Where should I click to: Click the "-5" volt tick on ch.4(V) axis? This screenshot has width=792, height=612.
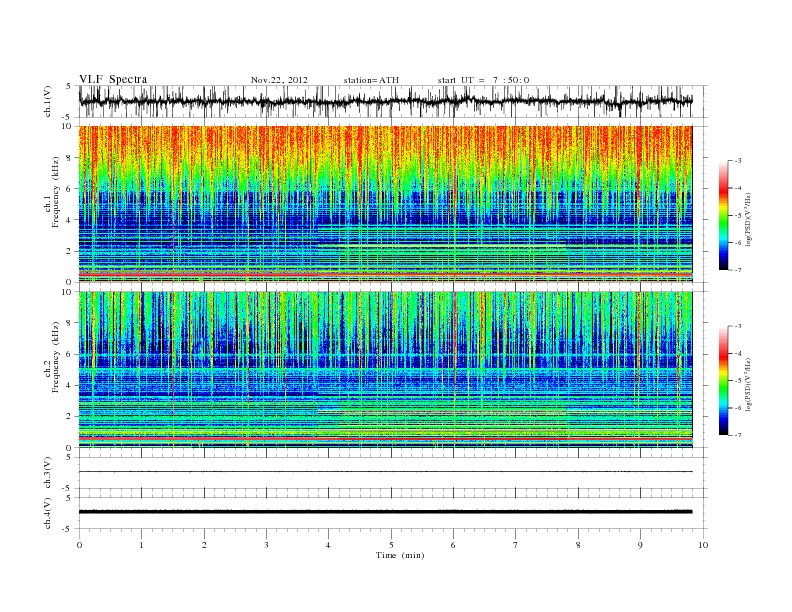click(x=67, y=529)
